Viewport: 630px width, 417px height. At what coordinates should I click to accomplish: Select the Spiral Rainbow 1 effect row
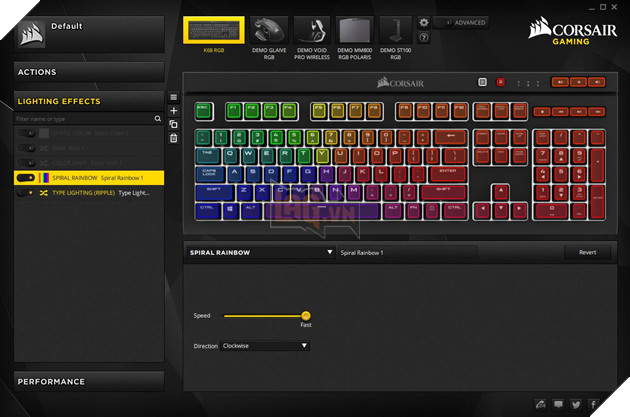click(x=89, y=178)
